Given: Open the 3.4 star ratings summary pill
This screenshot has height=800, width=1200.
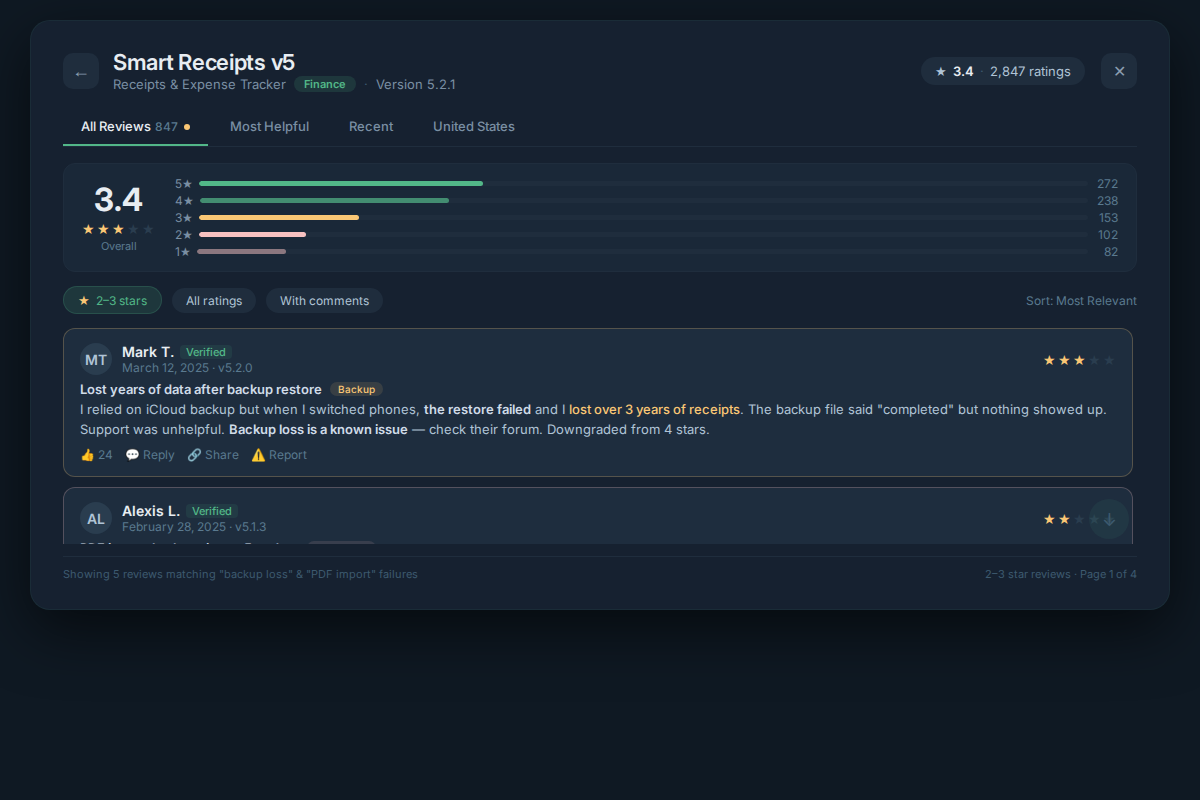Looking at the screenshot, I should [x=1003, y=71].
